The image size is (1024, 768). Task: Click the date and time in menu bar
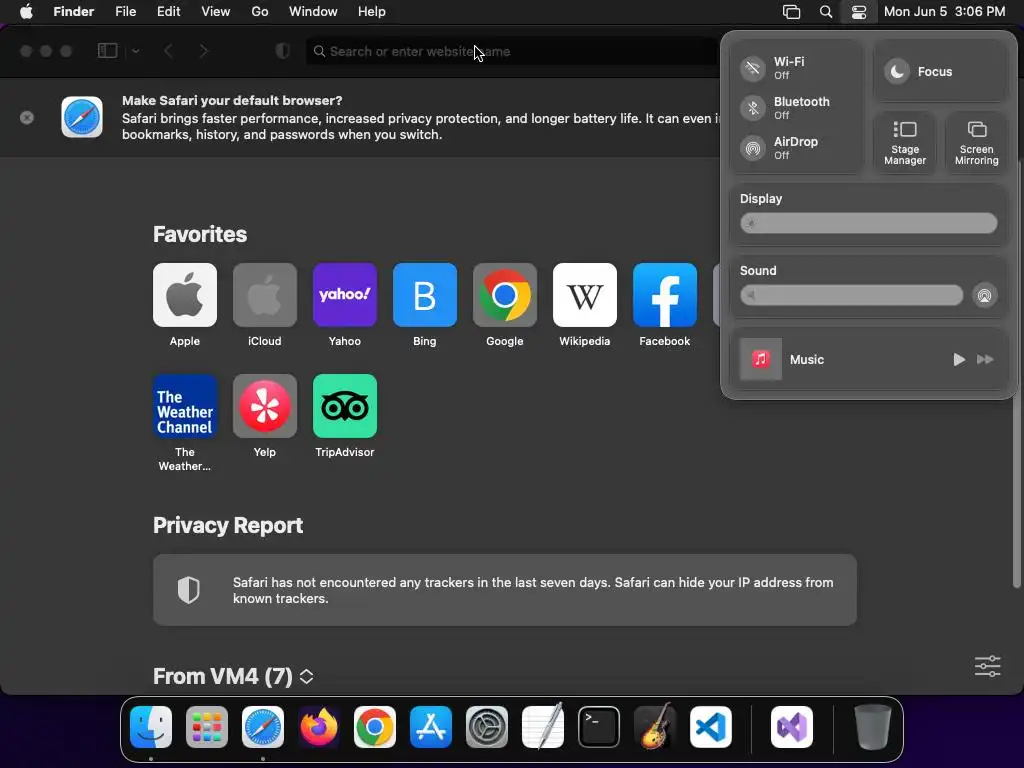click(x=944, y=12)
